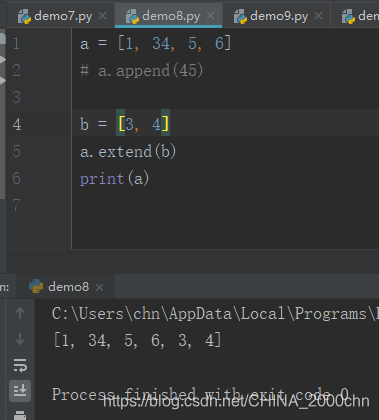
Task: Select the demo8.py editor tab
Action: coord(169,16)
